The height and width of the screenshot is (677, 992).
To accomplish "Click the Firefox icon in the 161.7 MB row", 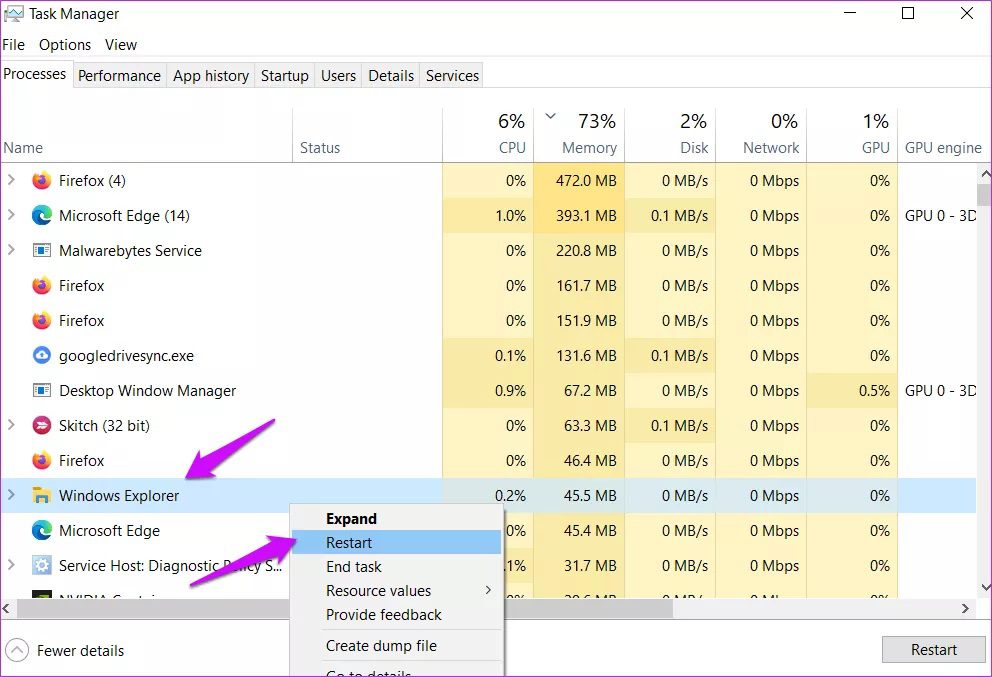I will click(x=42, y=286).
